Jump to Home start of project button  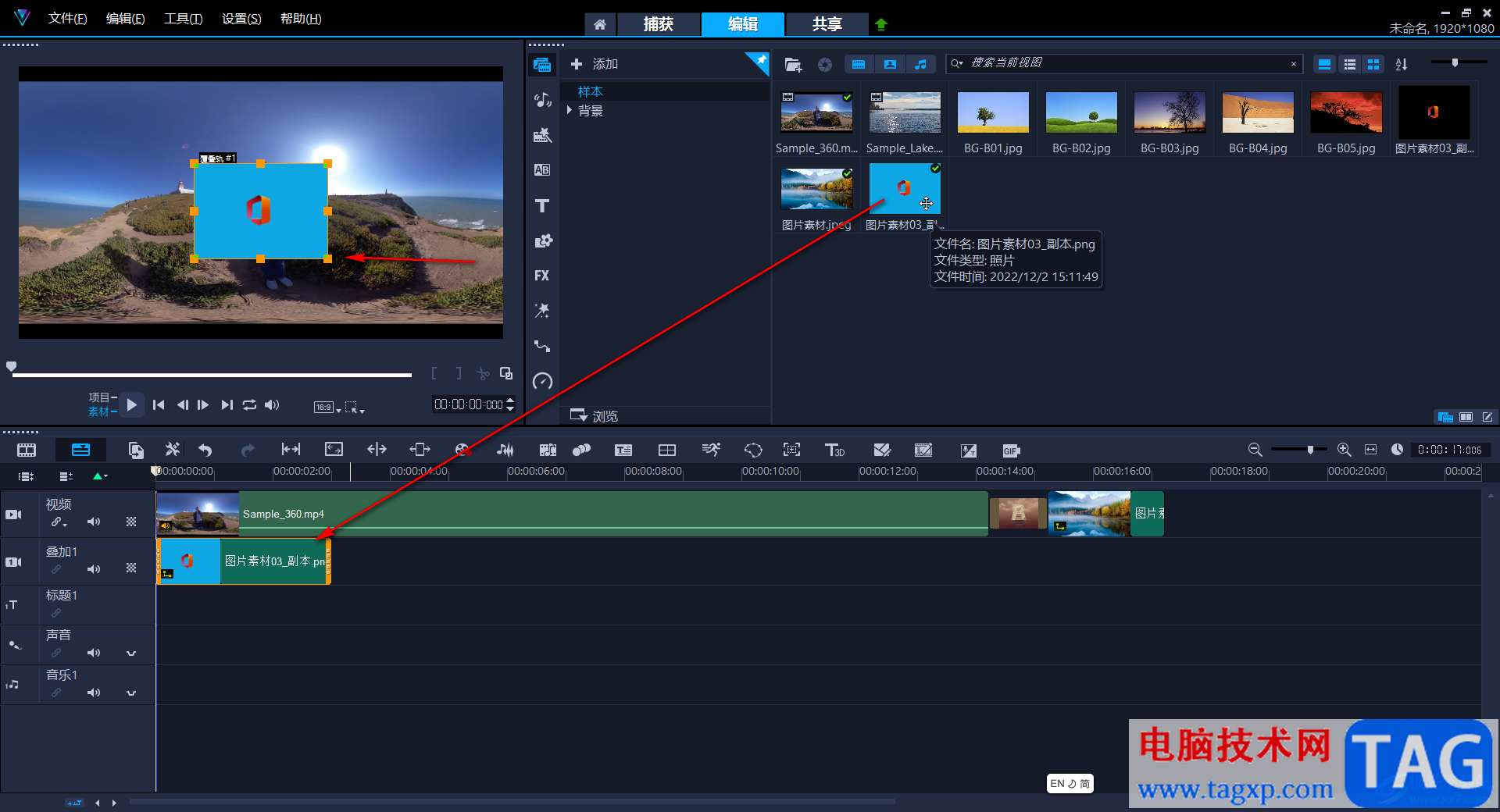(159, 404)
